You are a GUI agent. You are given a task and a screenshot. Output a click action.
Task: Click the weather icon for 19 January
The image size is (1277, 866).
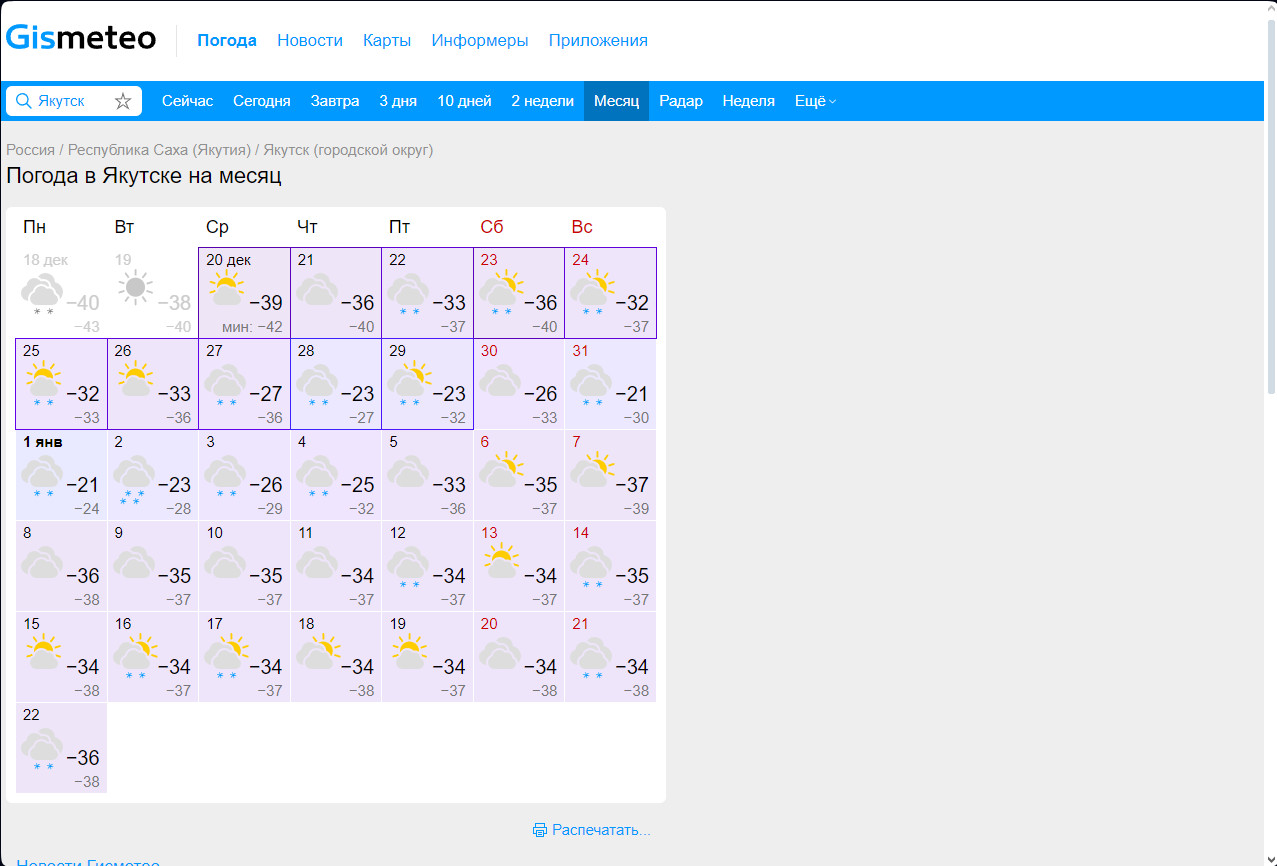pyautogui.click(x=409, y=652)
